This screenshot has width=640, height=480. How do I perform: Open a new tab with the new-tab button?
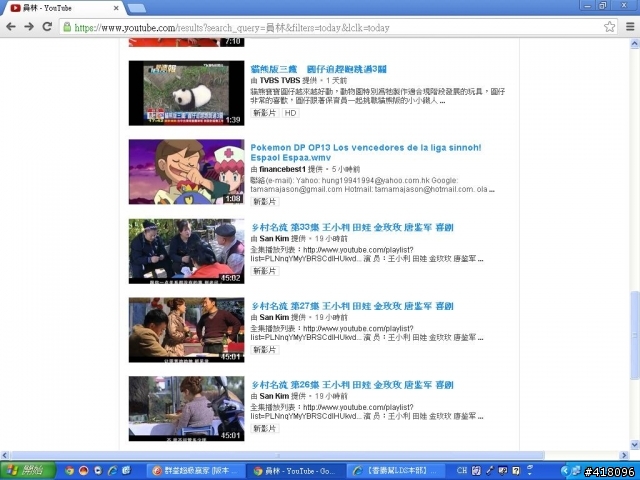tap(136, 8)
